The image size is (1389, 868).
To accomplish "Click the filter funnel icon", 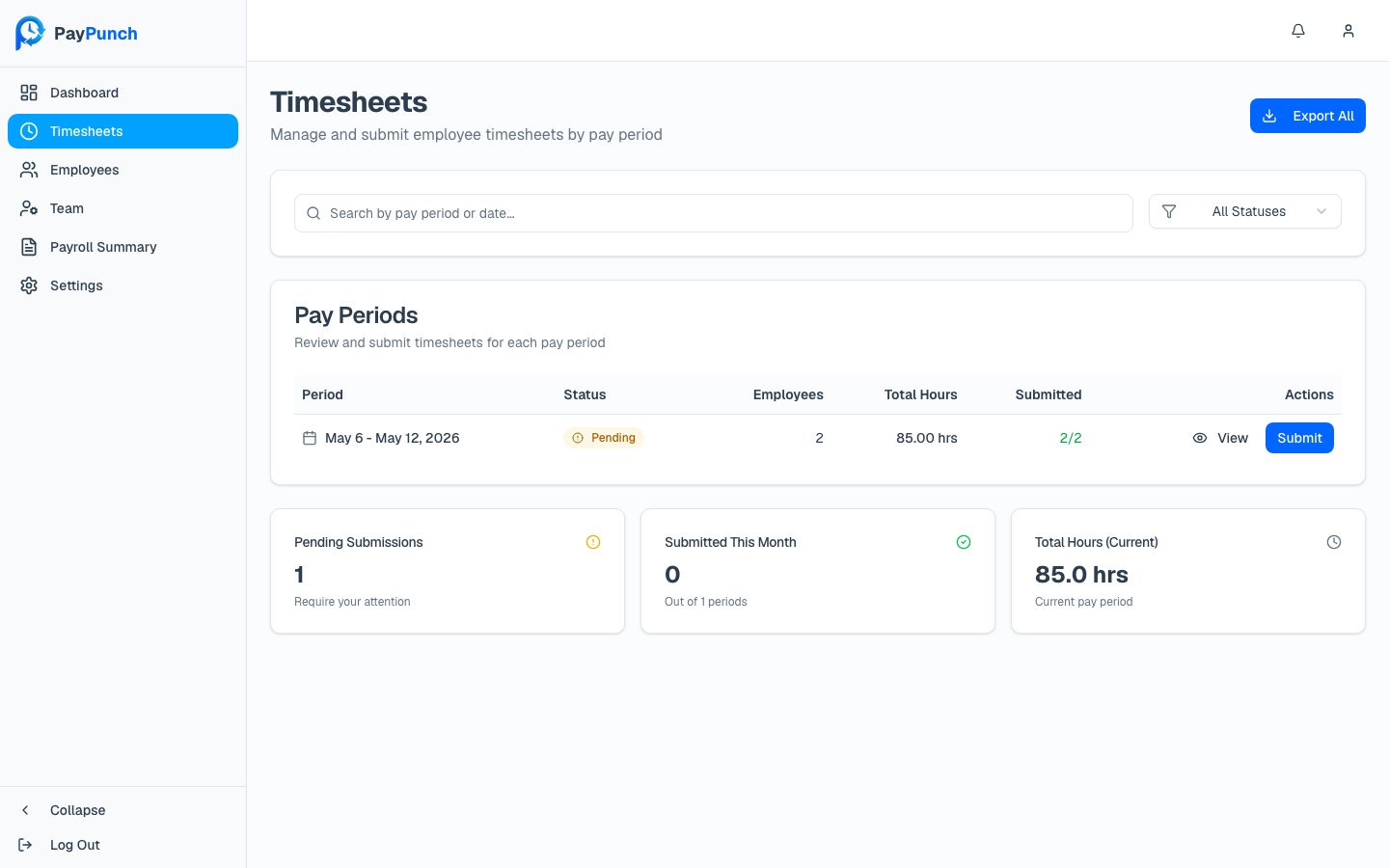I will 1169,211.
